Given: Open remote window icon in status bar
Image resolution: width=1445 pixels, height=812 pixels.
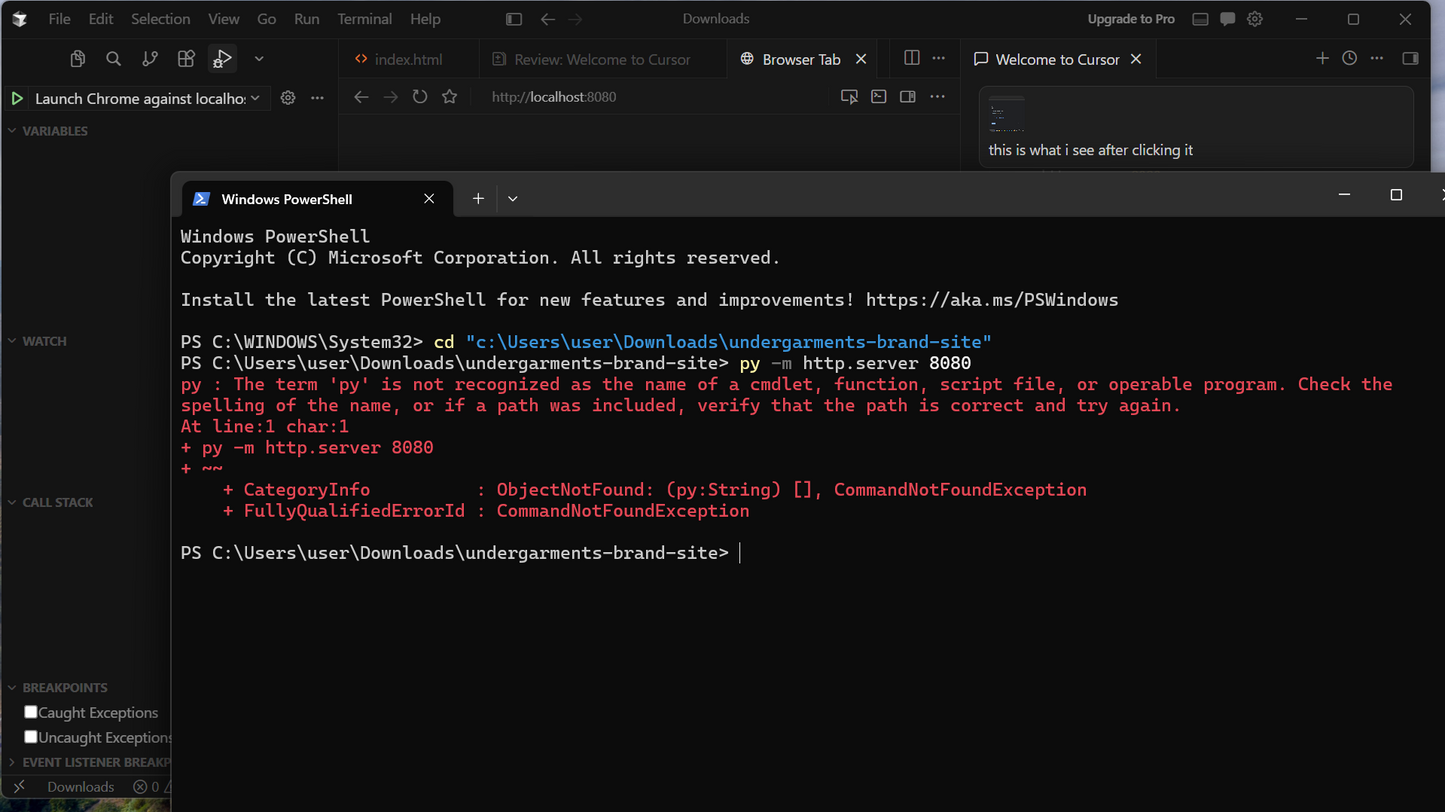Looking at the screenshot, I should 19,787.
